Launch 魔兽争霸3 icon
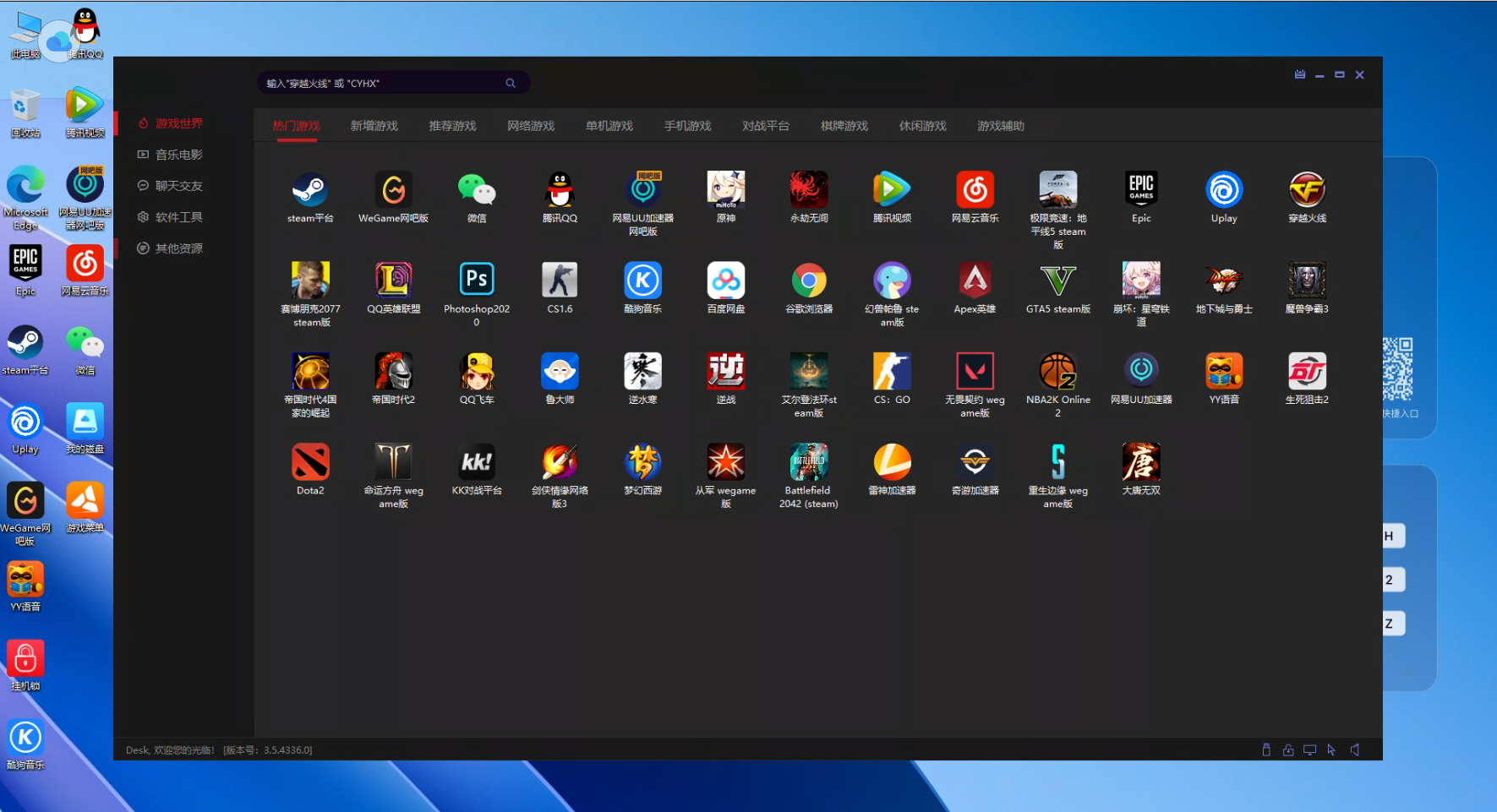Image resolution: width=1497 pixels, height=812 pixels. click(x=1307, y=281)
